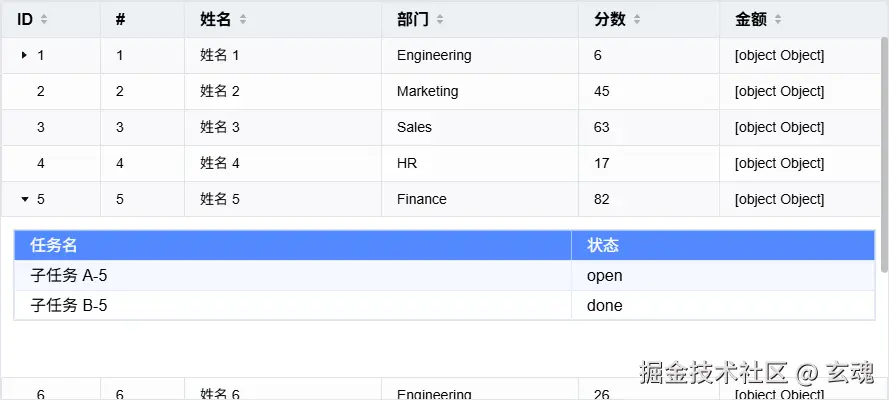Click the vertical scrollbar thumb

pyautogui.click(x=884, y=150)
